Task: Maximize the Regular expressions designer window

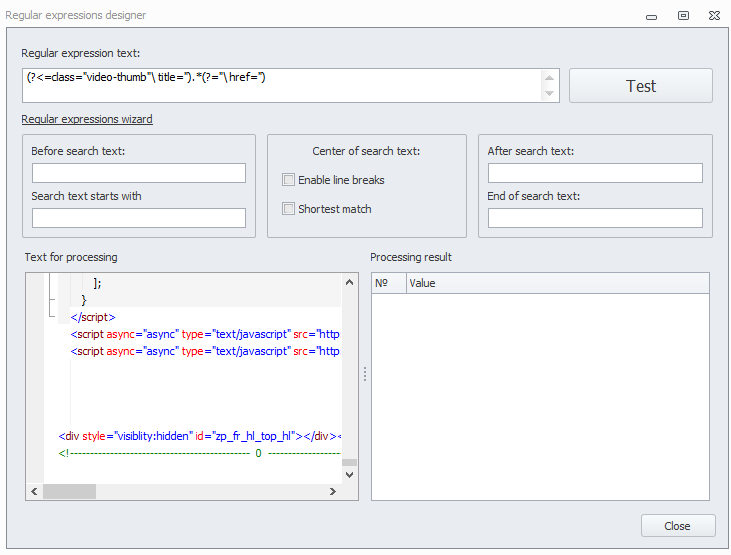Action: coord(683,15)
